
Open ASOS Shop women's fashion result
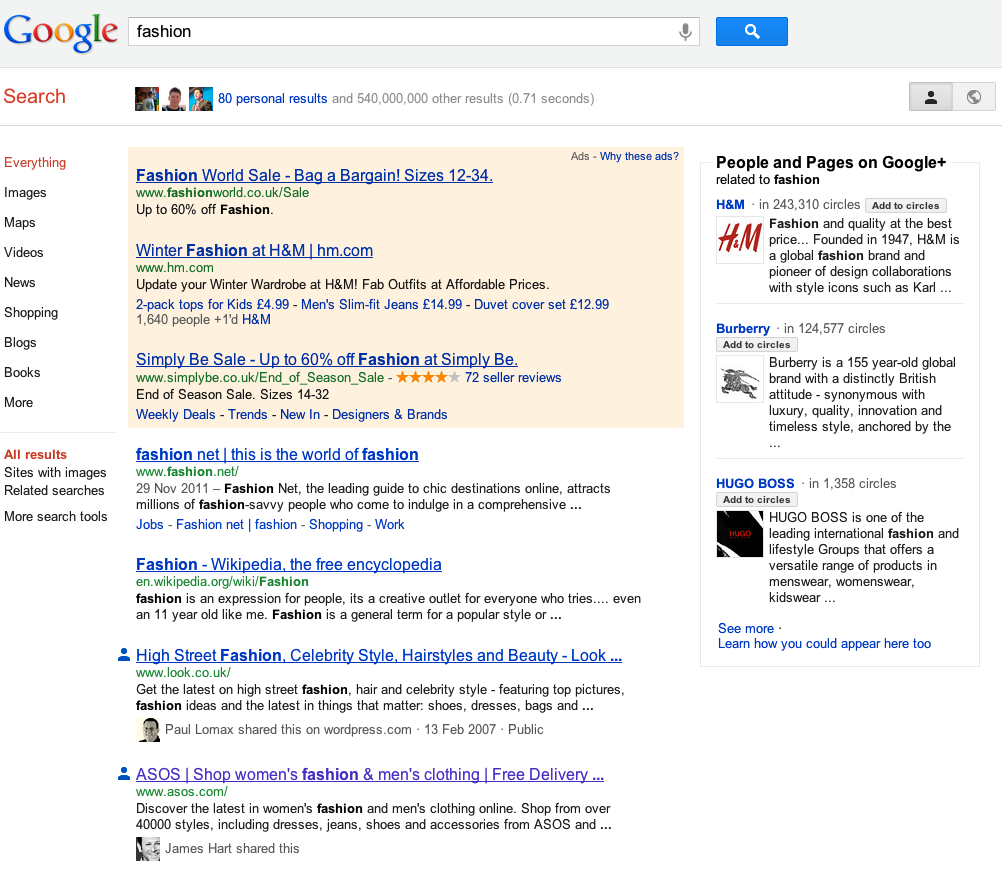click(x=370, y=774)
